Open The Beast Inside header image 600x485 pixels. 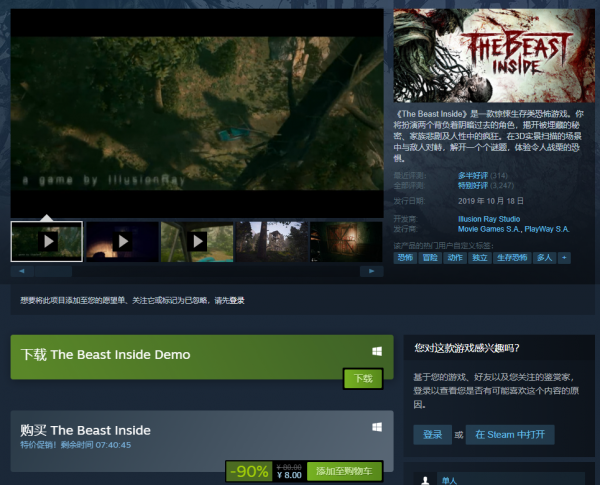click(494, 56)
